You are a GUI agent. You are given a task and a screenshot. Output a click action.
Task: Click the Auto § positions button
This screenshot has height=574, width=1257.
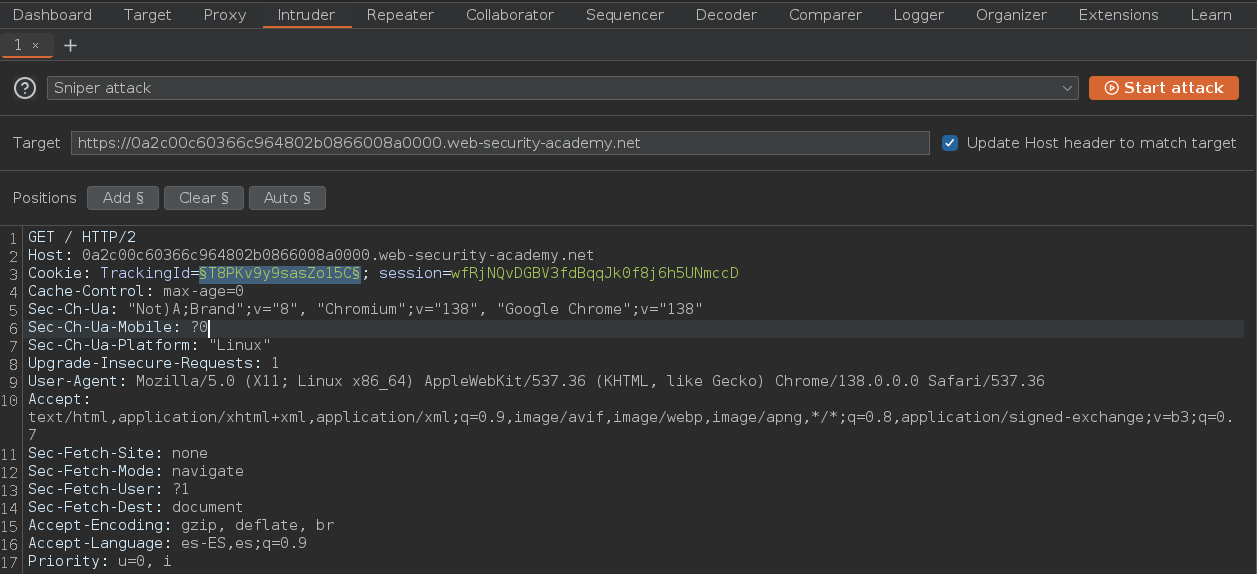coord(287,198)
